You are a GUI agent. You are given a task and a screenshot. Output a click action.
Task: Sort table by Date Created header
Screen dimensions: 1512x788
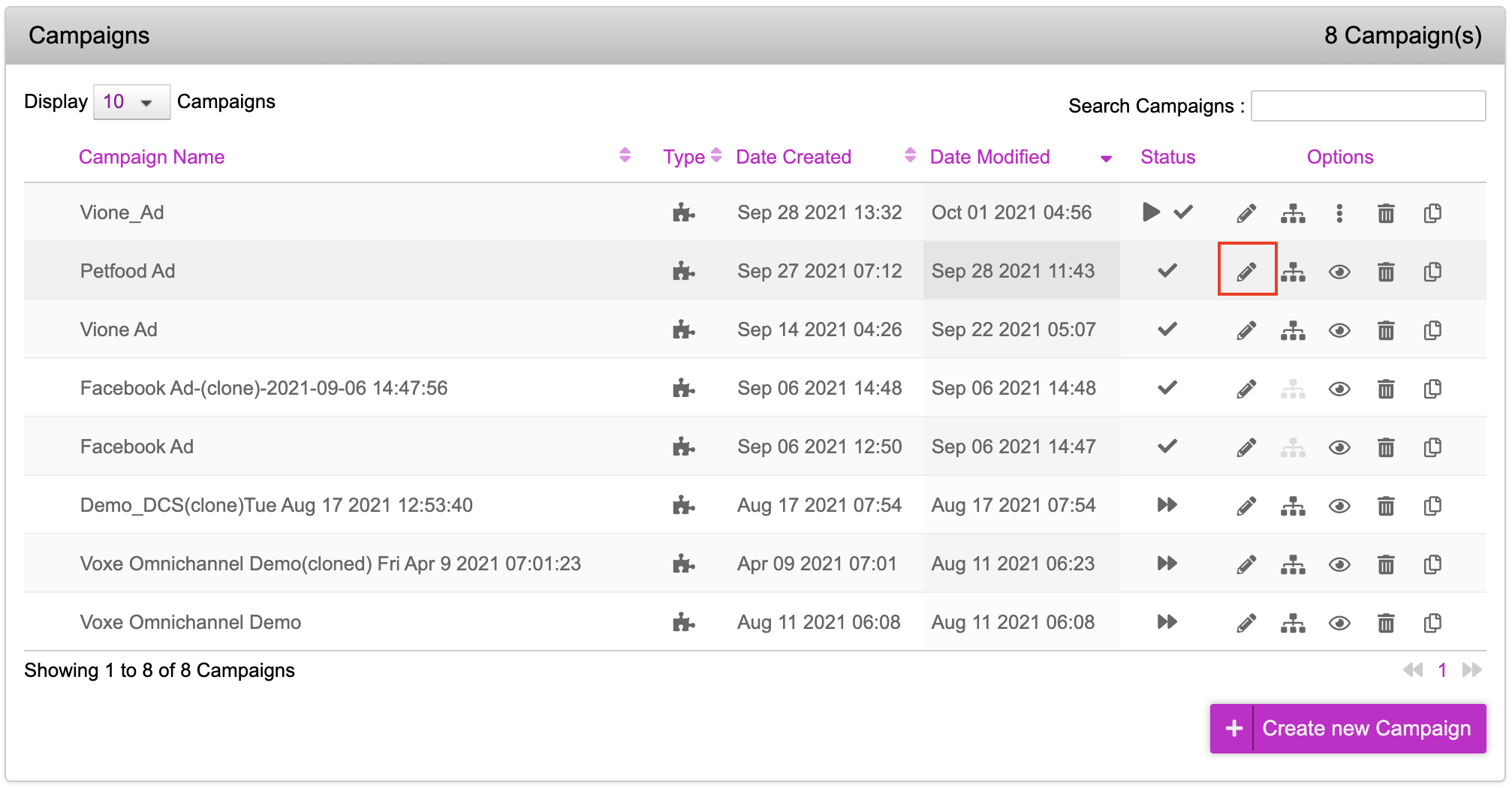coord(794,157)
